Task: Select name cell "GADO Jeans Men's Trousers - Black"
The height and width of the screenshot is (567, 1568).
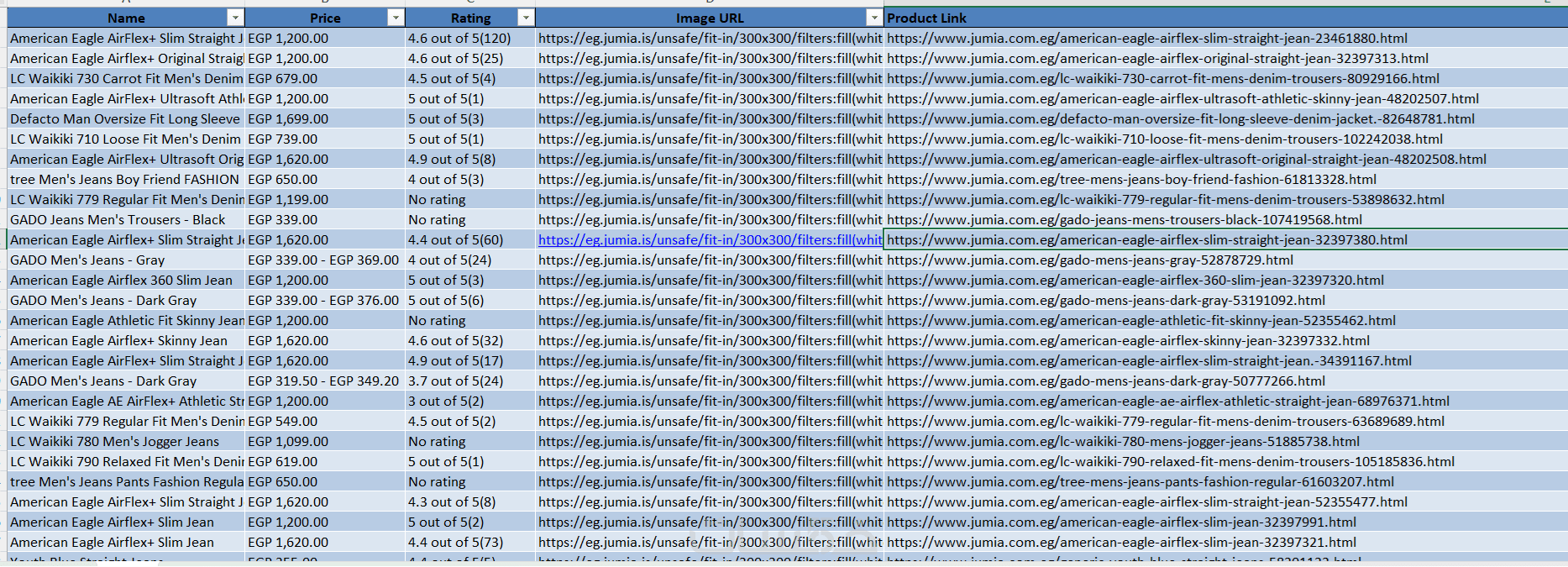Action: click(126, 219)
